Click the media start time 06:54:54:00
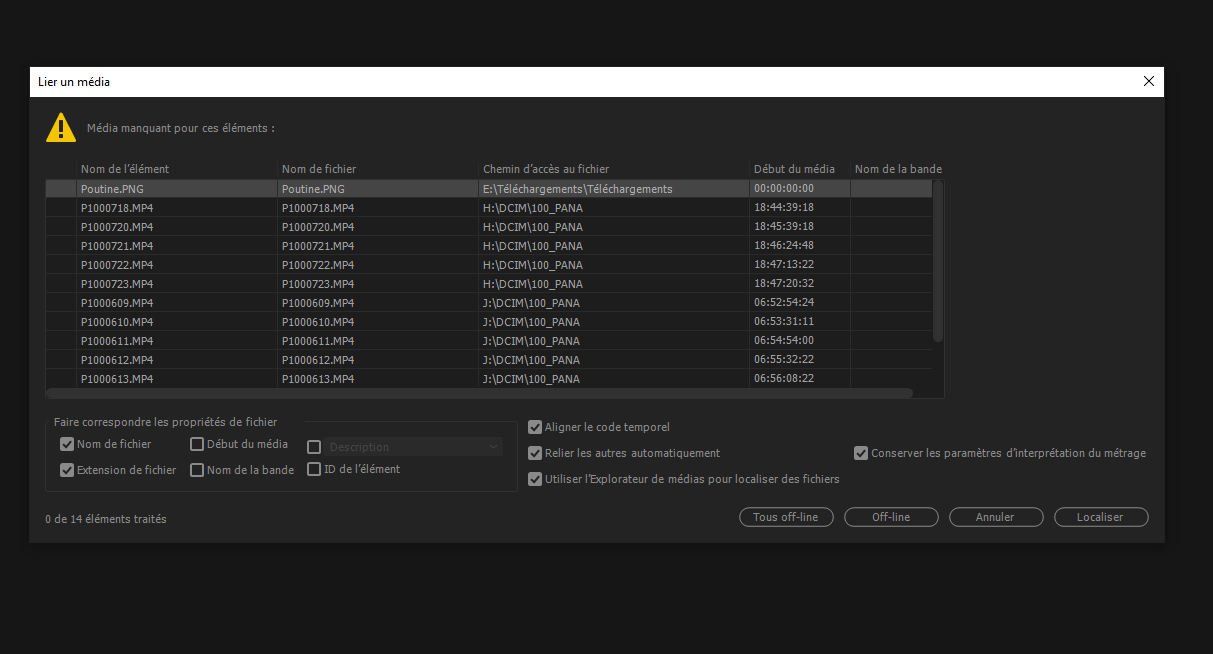The width and height of the screenshot is (1213, 654). 784,341
